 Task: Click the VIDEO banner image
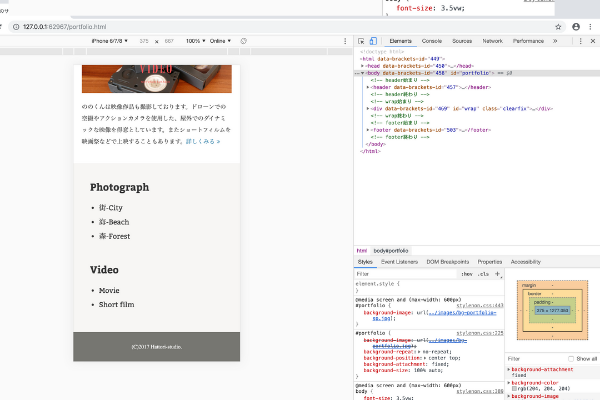pos(157,79)
